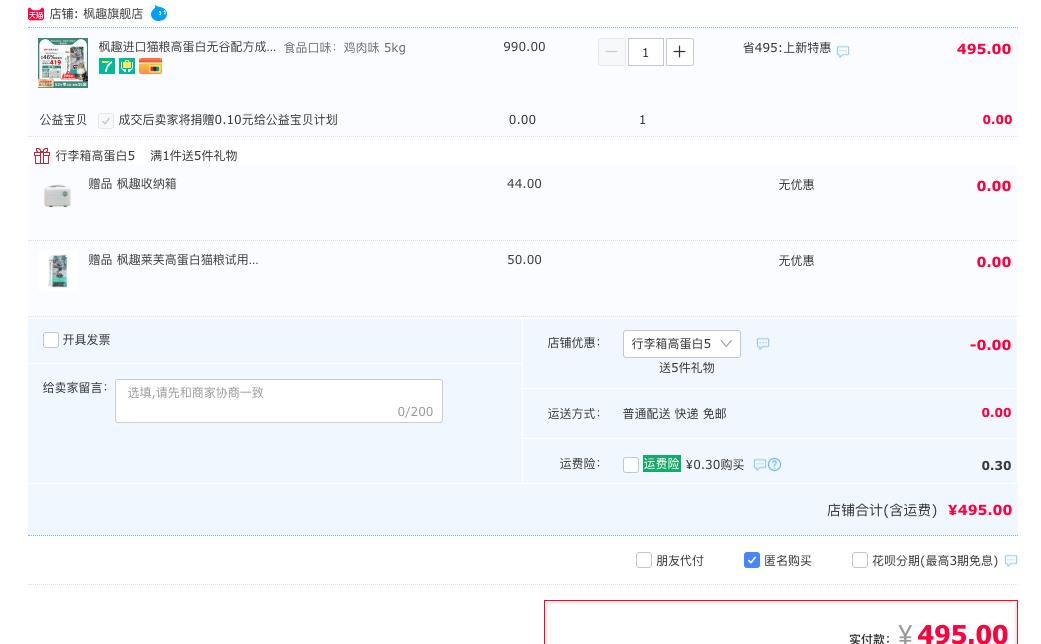Click the cat food product thumbnail image
The image size is (1041, 644).
(61, 62)
